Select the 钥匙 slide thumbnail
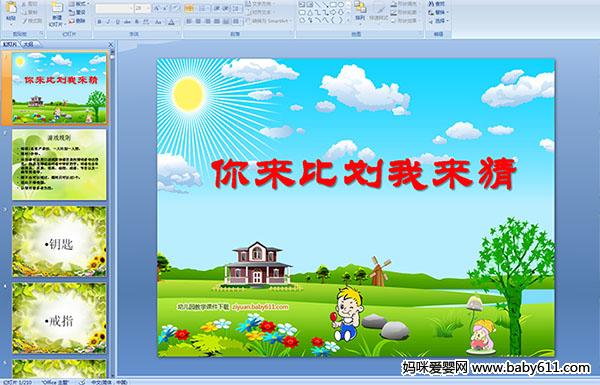This screenshot has width=600, height=385. click(59, 241)
